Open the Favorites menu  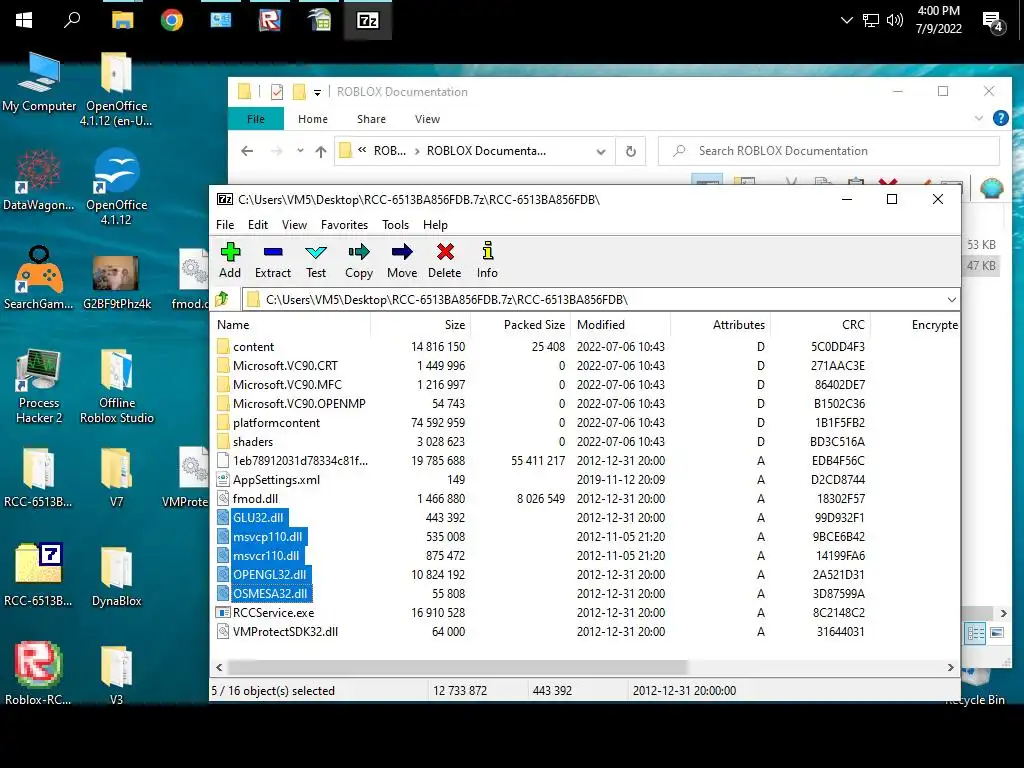(x=344, y=225)
